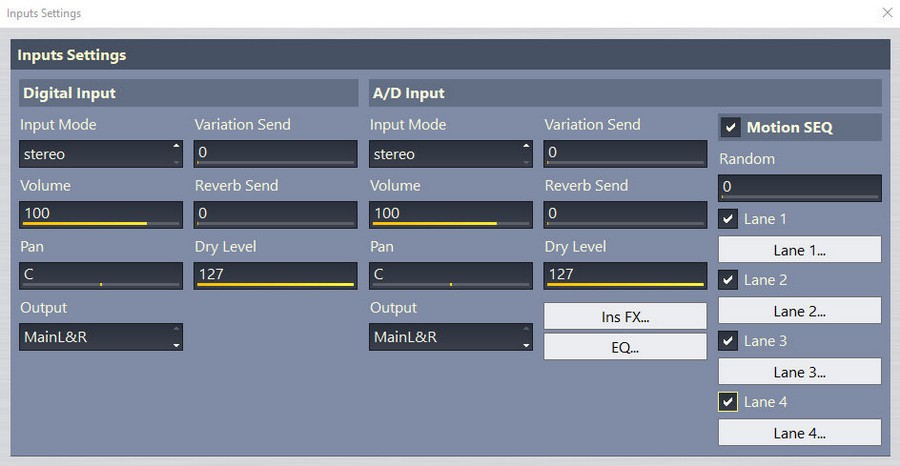Click the Lane 3... button
Viewport: 900px width, 466px height.
[800, 371]
